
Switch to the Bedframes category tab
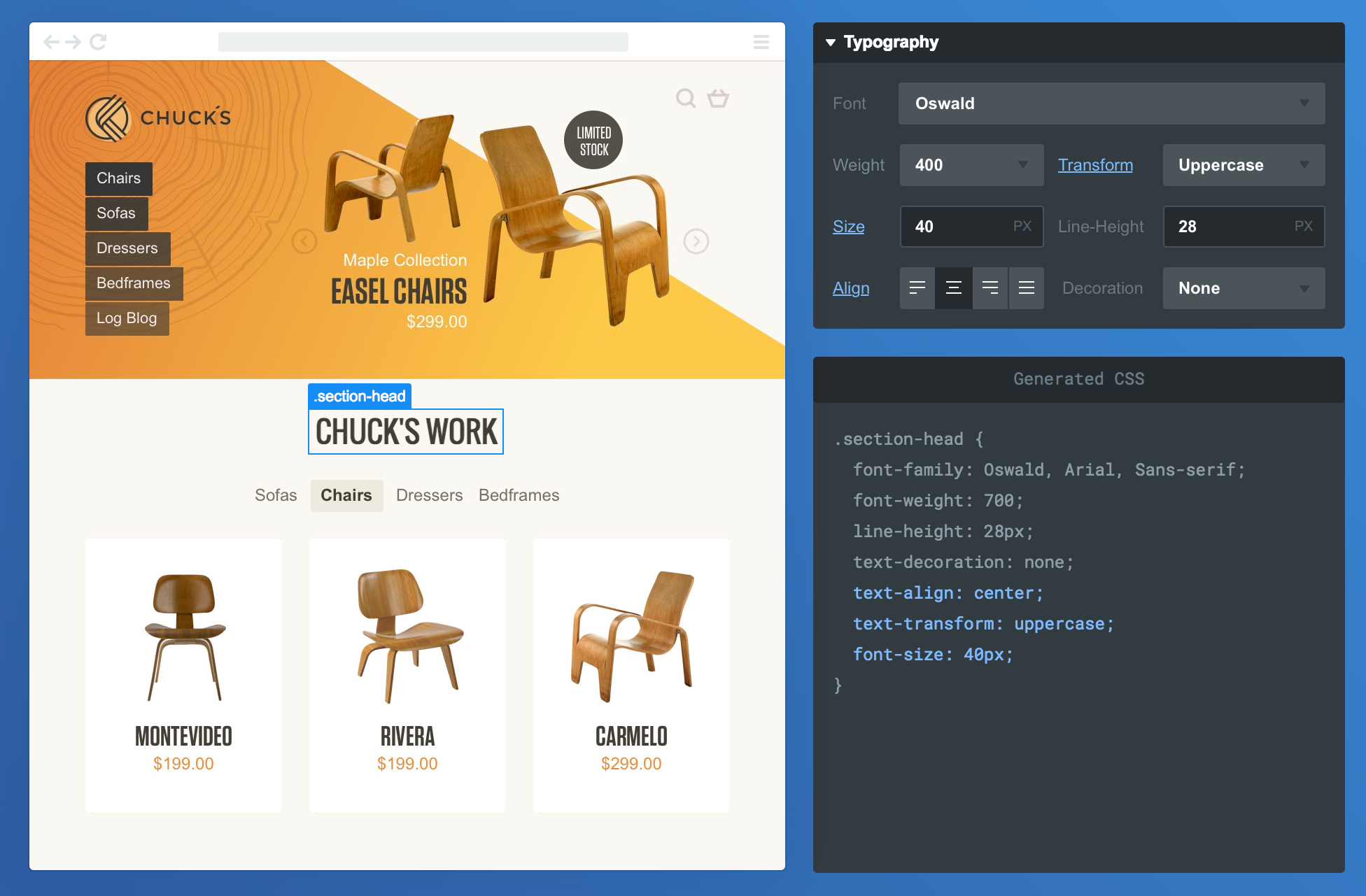[519, 495]
